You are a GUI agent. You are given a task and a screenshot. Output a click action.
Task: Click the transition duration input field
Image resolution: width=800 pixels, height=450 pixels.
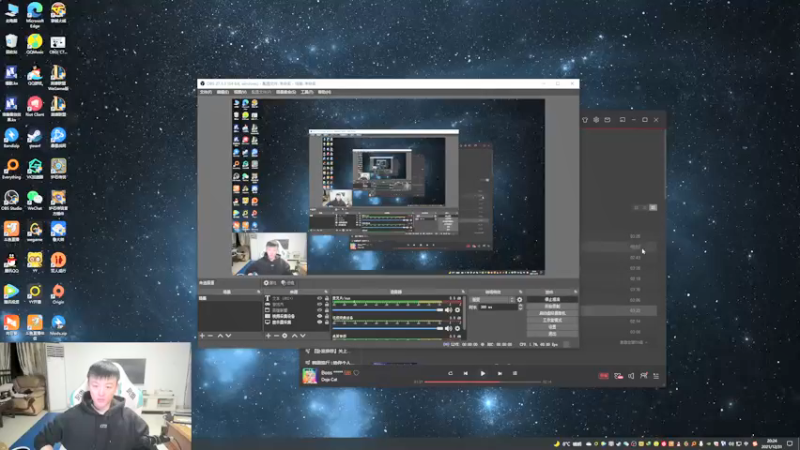pyautogui.click(x=498, y=307)
